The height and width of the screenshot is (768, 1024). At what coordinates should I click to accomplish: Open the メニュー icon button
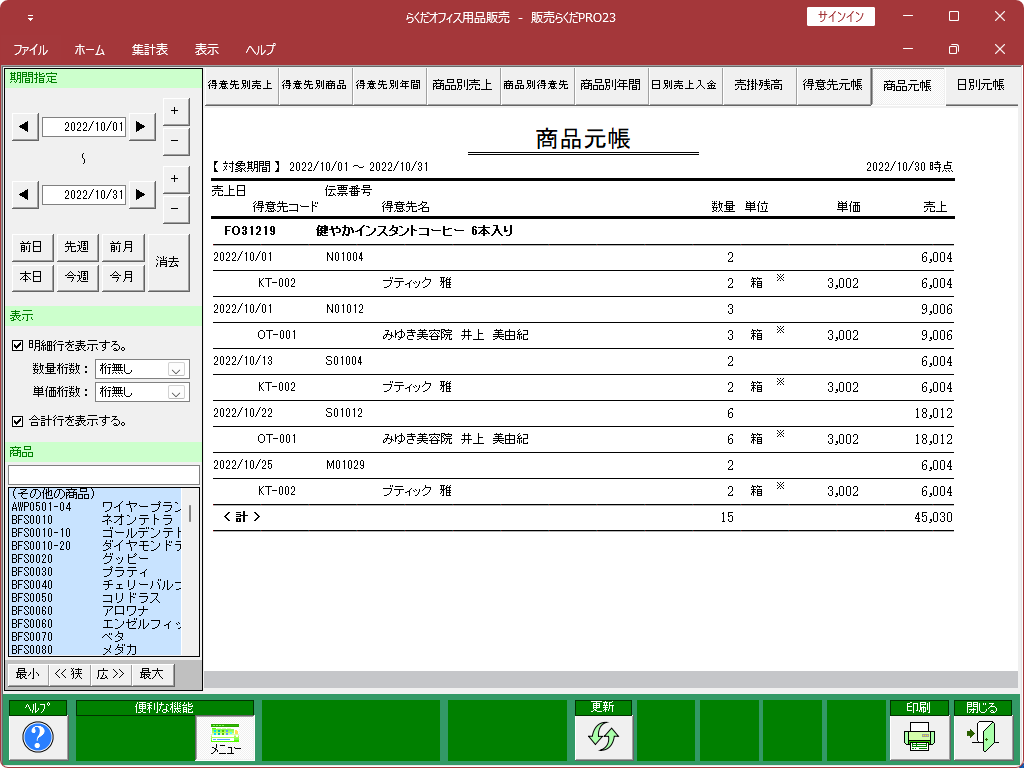[225, 737]
